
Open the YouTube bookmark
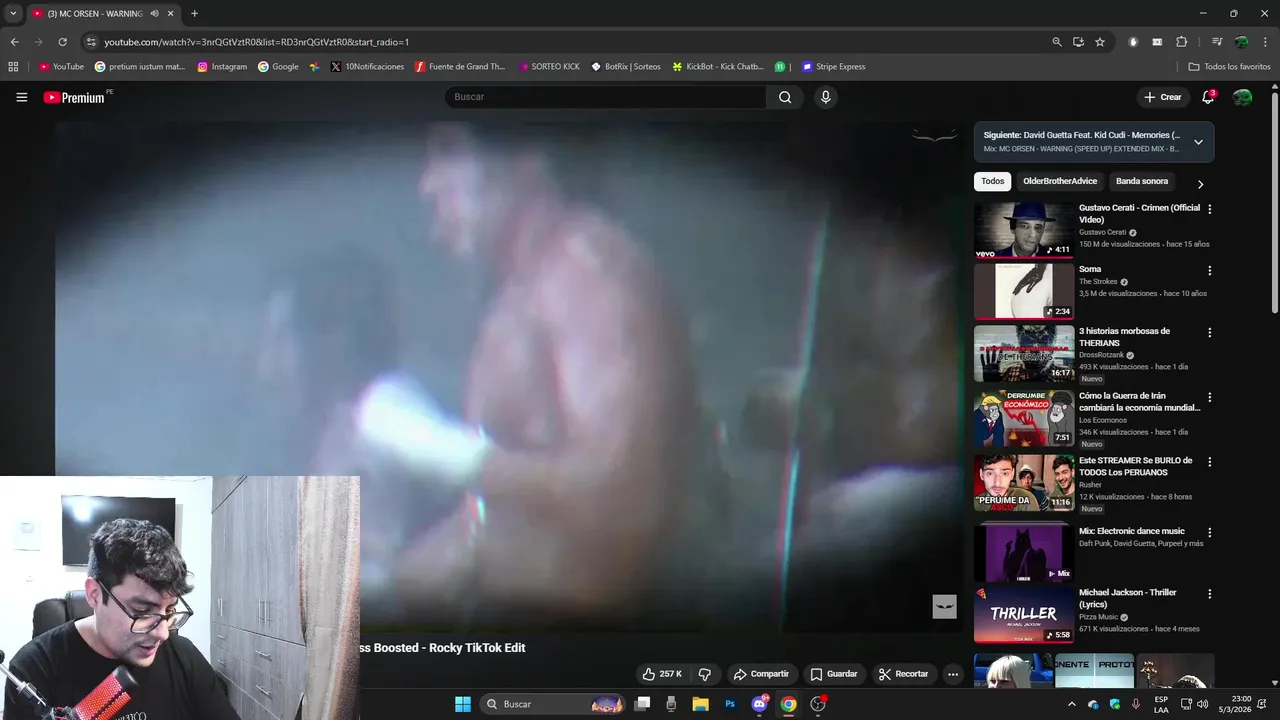pos(61,67)
